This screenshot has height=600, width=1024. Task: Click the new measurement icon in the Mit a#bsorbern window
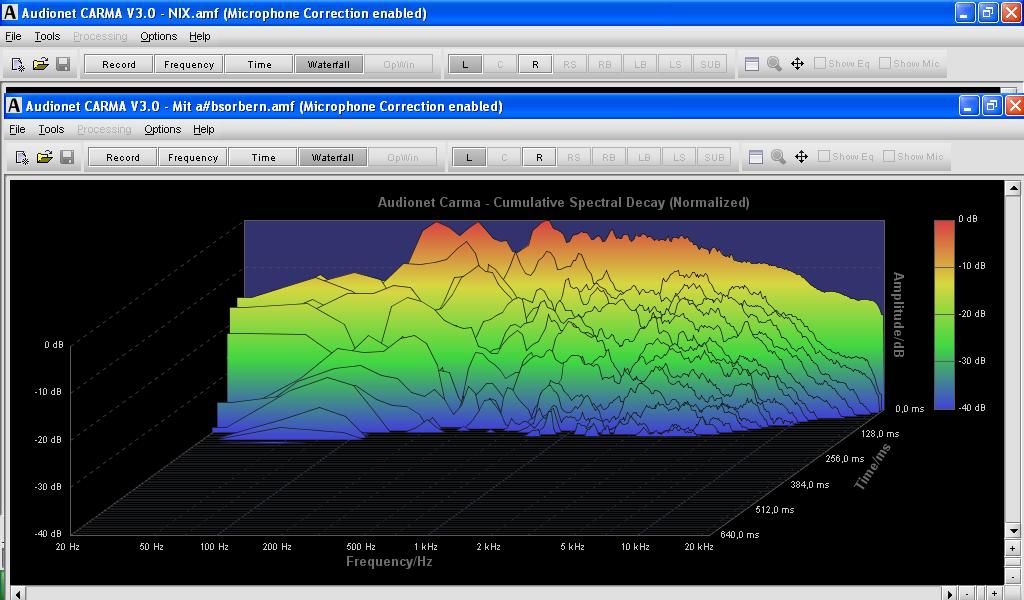(22, 157)
